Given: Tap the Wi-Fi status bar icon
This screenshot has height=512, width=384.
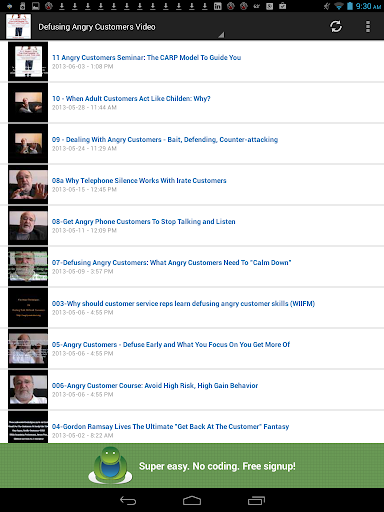Looking at the screenshot, I should (x=339, y=6).
